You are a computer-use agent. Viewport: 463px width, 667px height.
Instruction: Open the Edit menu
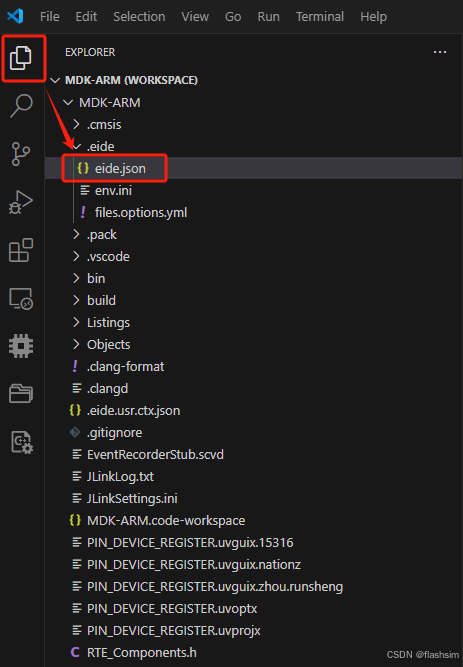pyautogui.click(x=86, y=17)
